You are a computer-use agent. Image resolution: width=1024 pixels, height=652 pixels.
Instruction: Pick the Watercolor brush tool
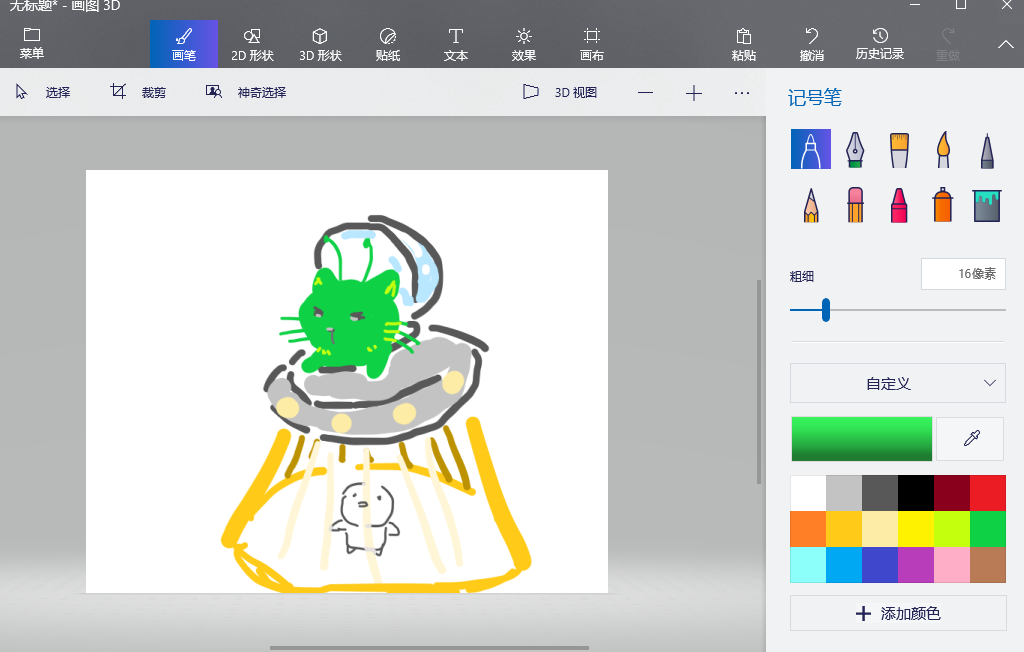pos(943,149)
